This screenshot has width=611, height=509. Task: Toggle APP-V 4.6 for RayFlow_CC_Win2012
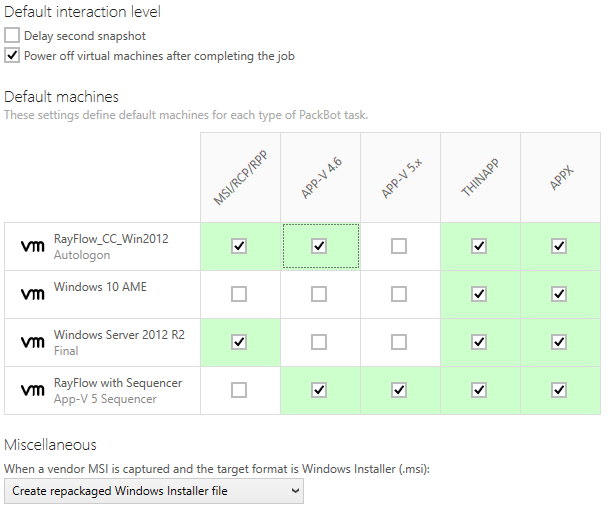coord(319,246)
